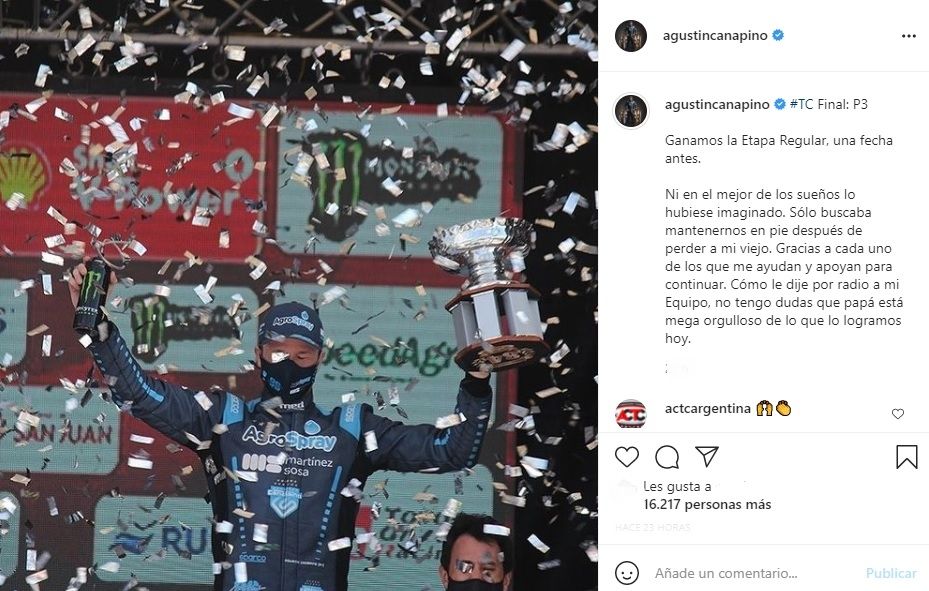Open #TC hashtag link
The image size is (929, 591).
point(801,104)
